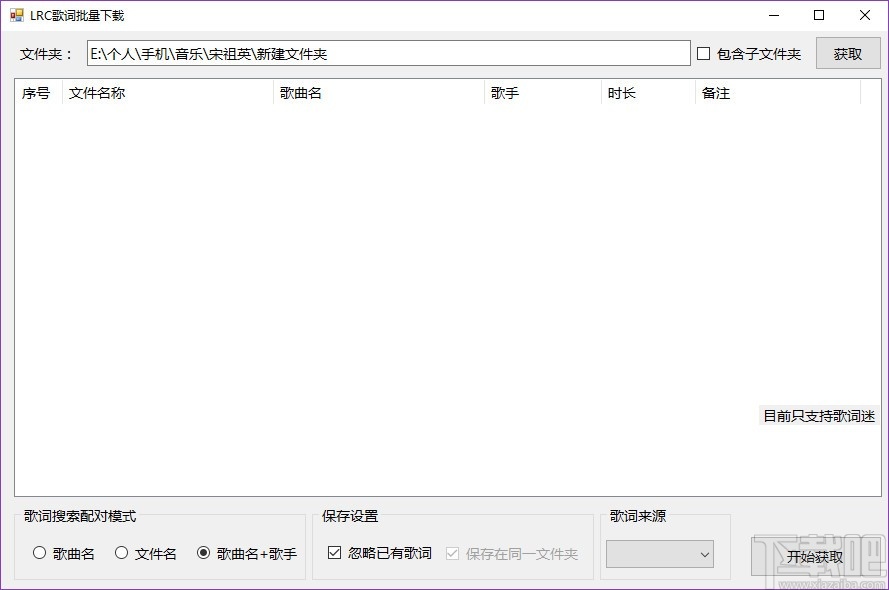889x590 pixels.
Task: Click the 序号 column header
Action: (x=36, y=92)
